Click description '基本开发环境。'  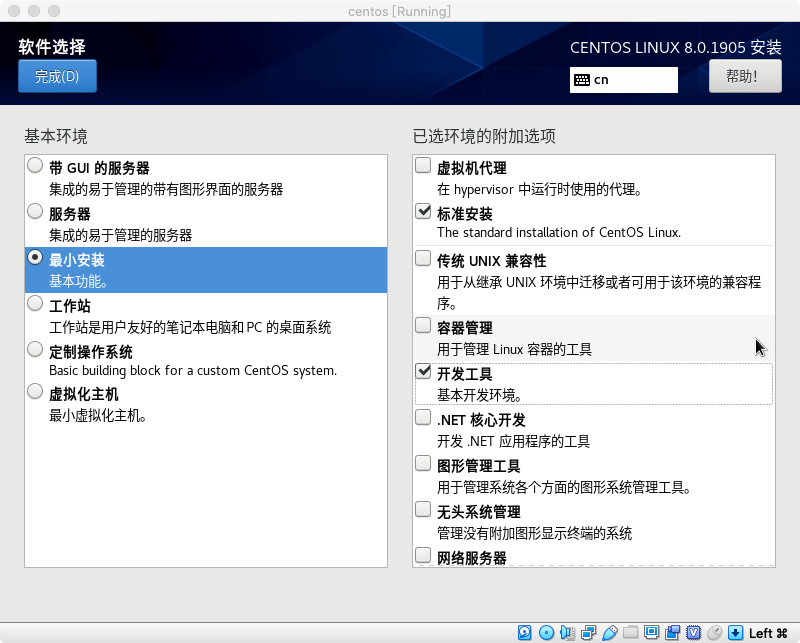point(480,395)
